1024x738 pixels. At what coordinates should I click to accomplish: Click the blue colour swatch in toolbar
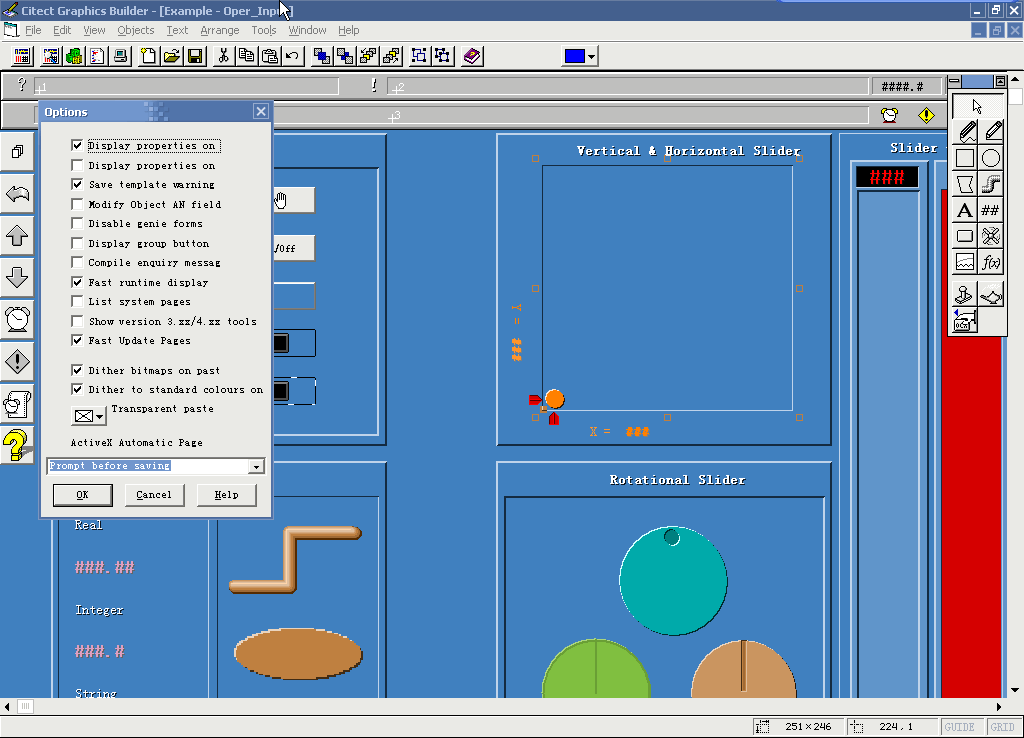(575, 57)
